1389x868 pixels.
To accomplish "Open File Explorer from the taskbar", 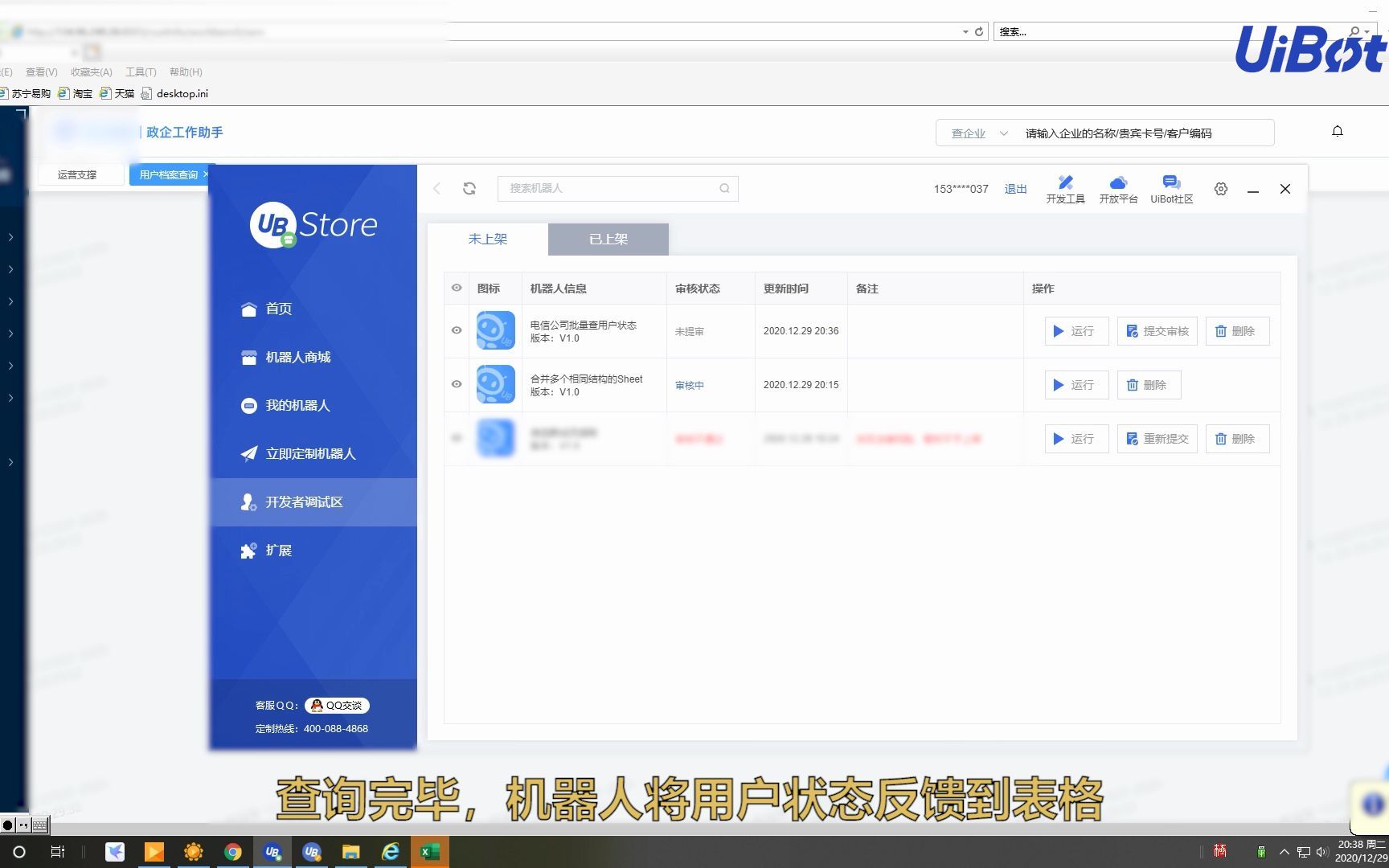I will click(x=351, y=852).
